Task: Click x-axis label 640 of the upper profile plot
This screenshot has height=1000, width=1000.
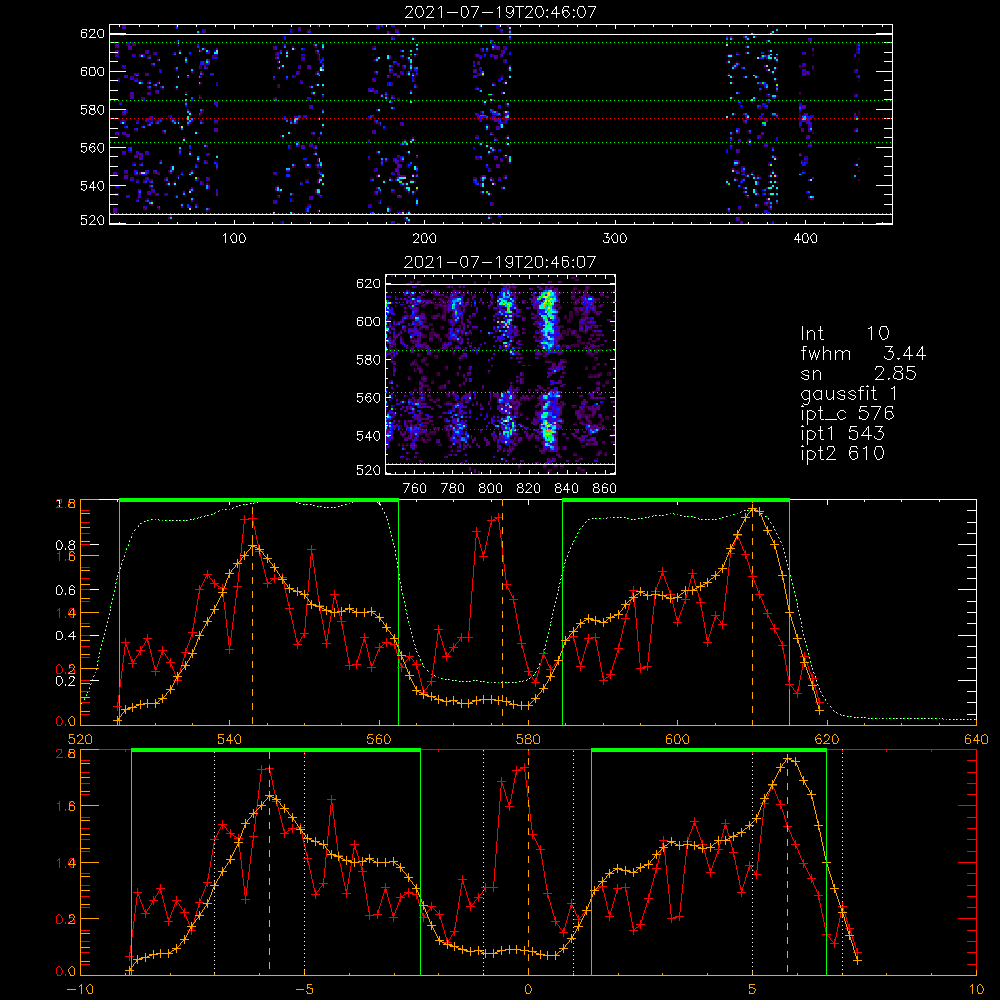Action: (x=976, y=739)
